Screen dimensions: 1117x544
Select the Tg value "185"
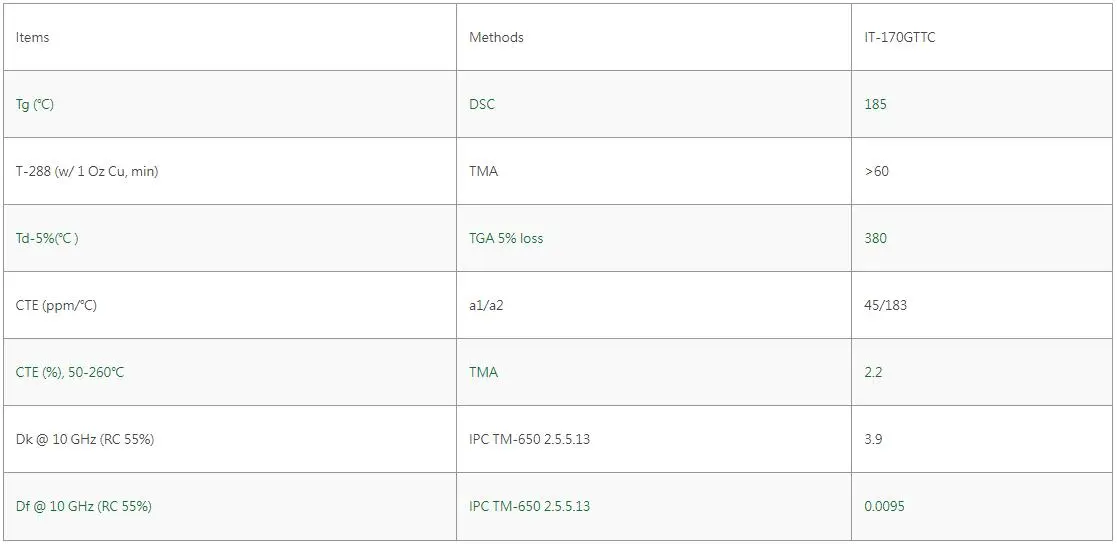point(875,104)
